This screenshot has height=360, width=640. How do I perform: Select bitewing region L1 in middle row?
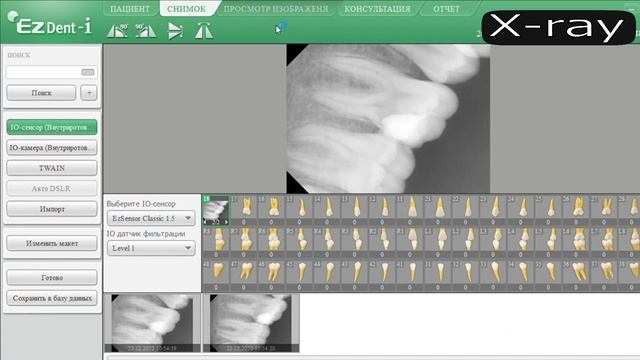[438, 242]
